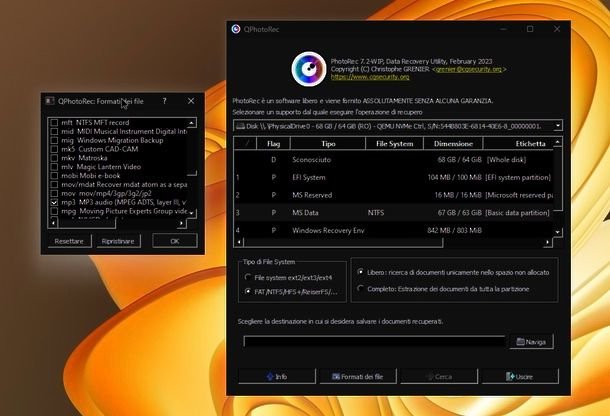Click the Etichetta column header
Image resolution: width=610 pixels, height=416 pixels.
point(518,144)
